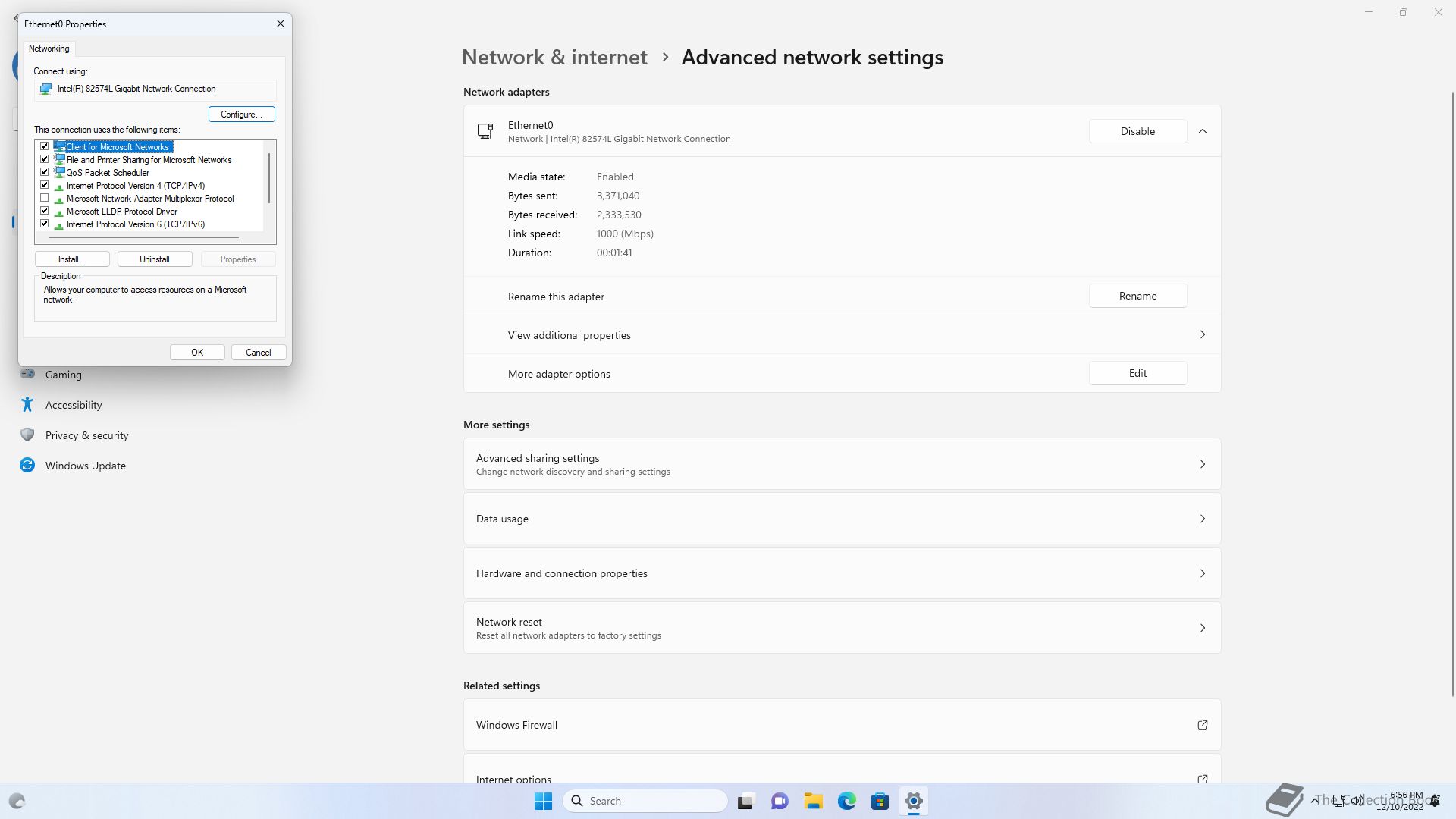The image size is (1456, 819).
Task: Show hidden tray icons chevron
Action: 1314,800
